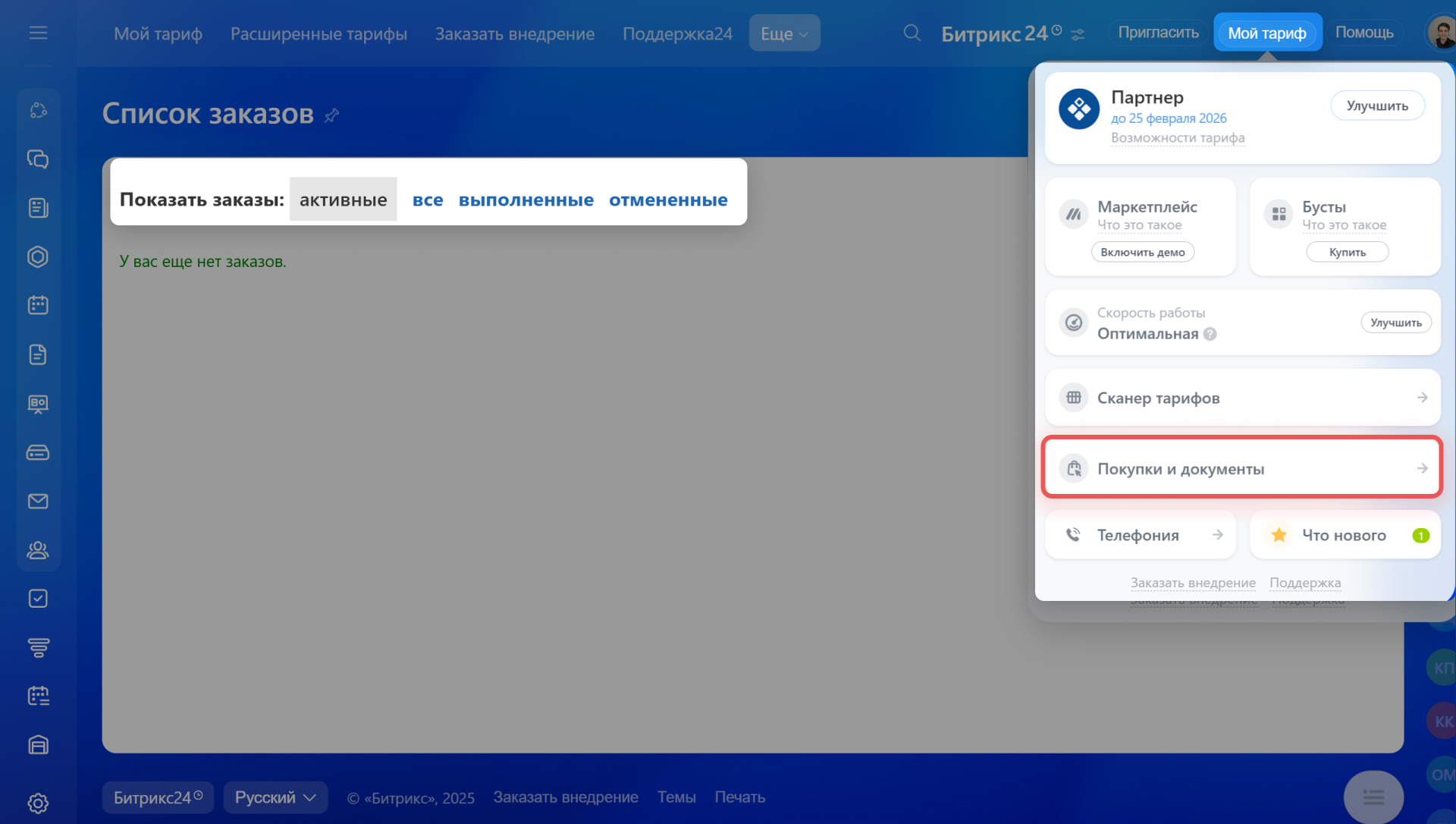Click footer Заказать внедрение link
This screenshot has height=824, width=1456.
point(566,797)
